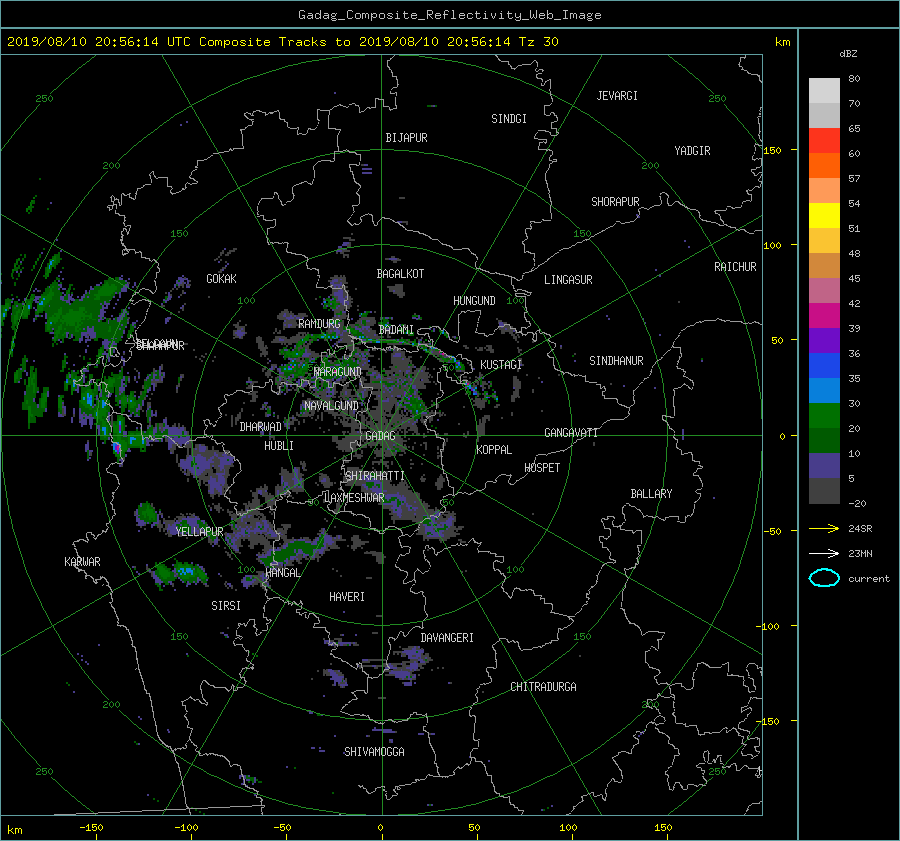Screen dimensions: 900x841
Task: Click the 0 tick on bottom axis
Action: click(x=380, y=828)
